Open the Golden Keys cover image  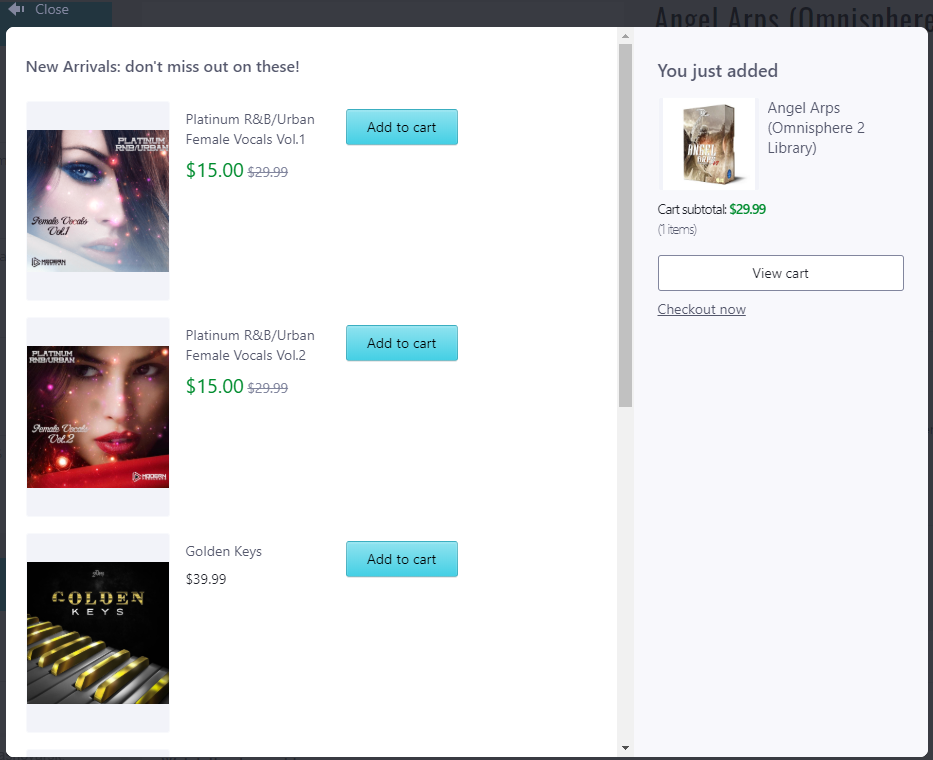98,633
